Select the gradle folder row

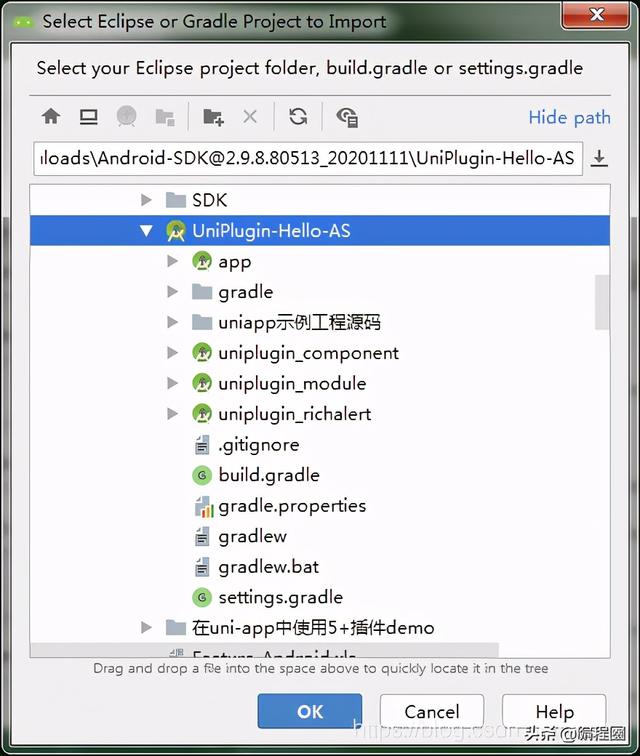click(320, 291)
